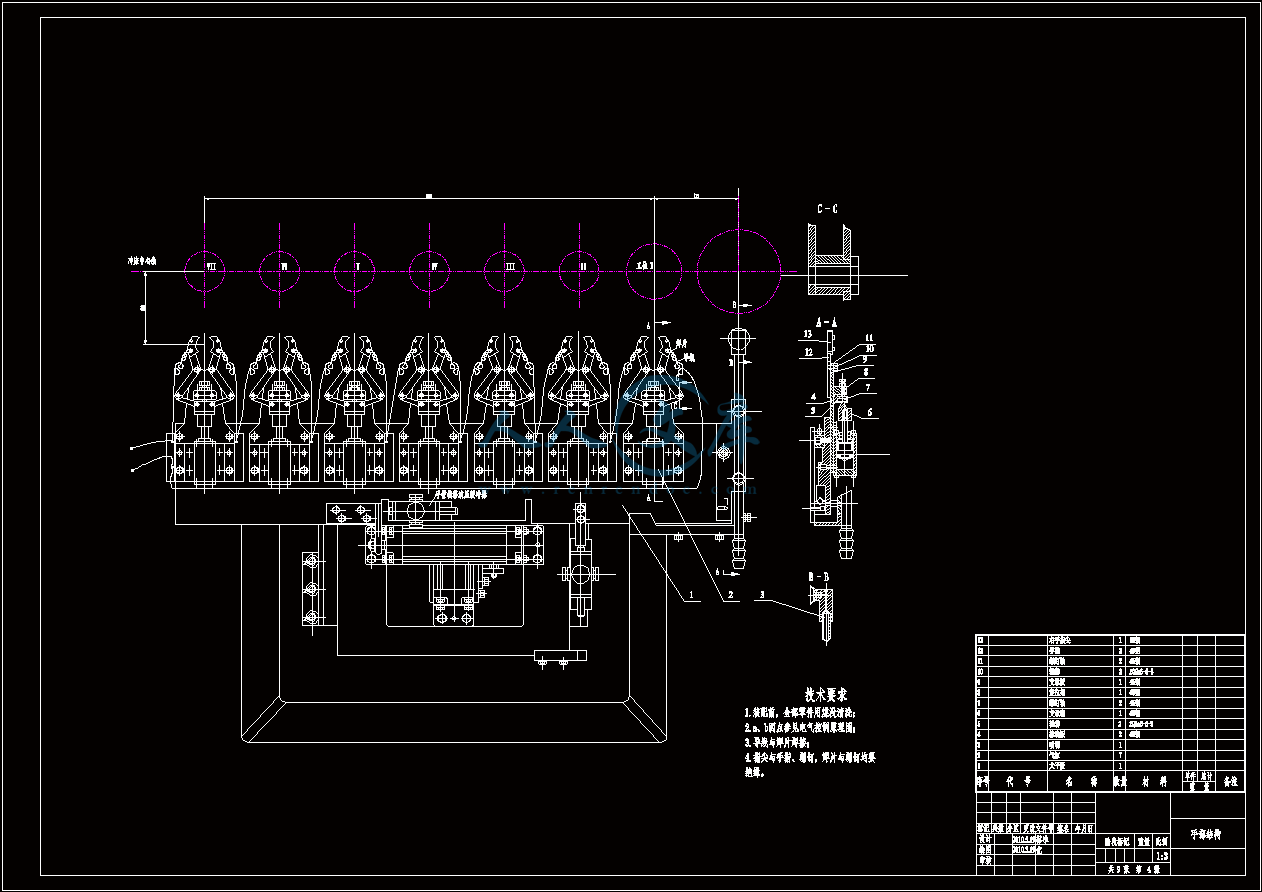Click station label V in magenta circle

tap(357, 267)
